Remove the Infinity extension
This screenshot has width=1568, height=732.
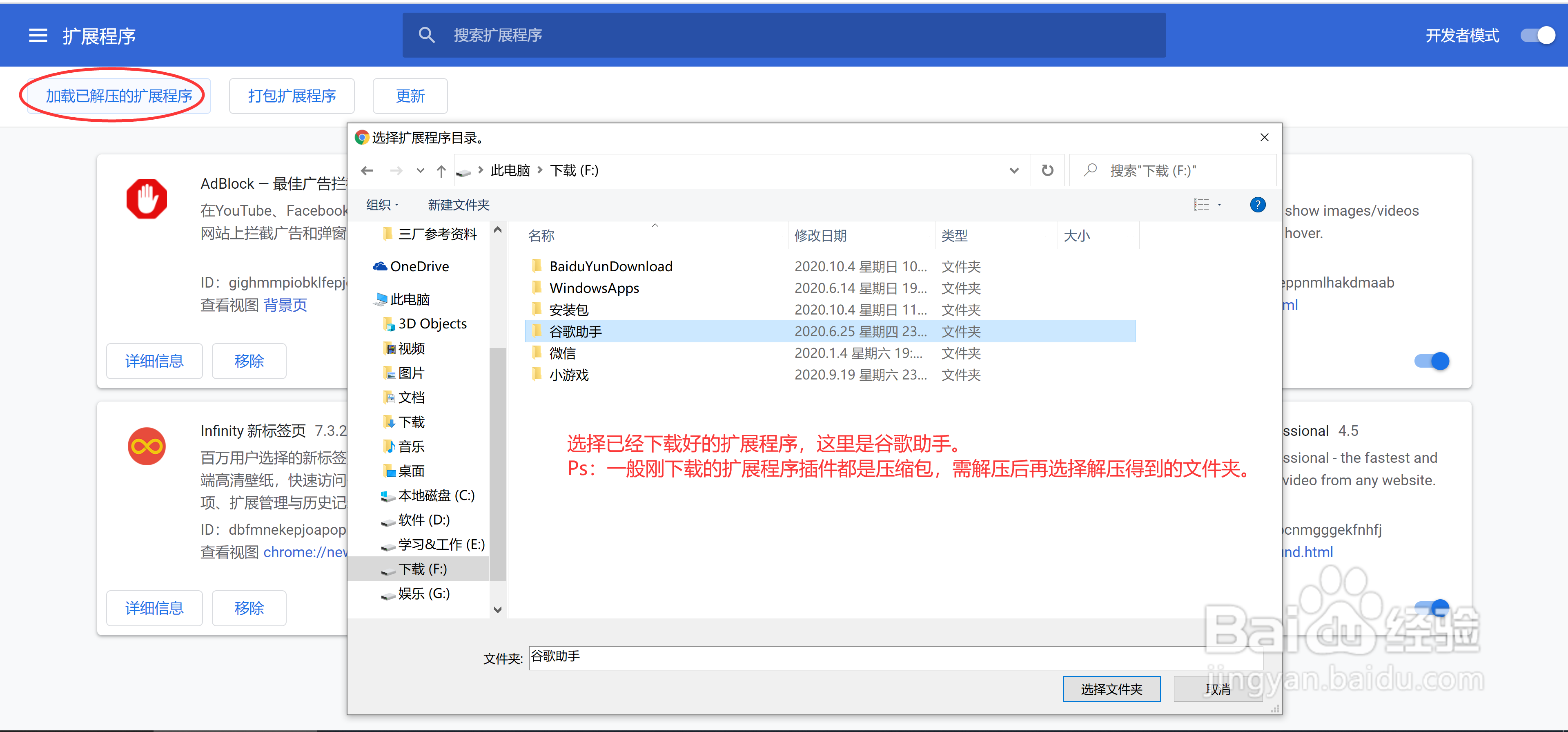pos(249,608)
